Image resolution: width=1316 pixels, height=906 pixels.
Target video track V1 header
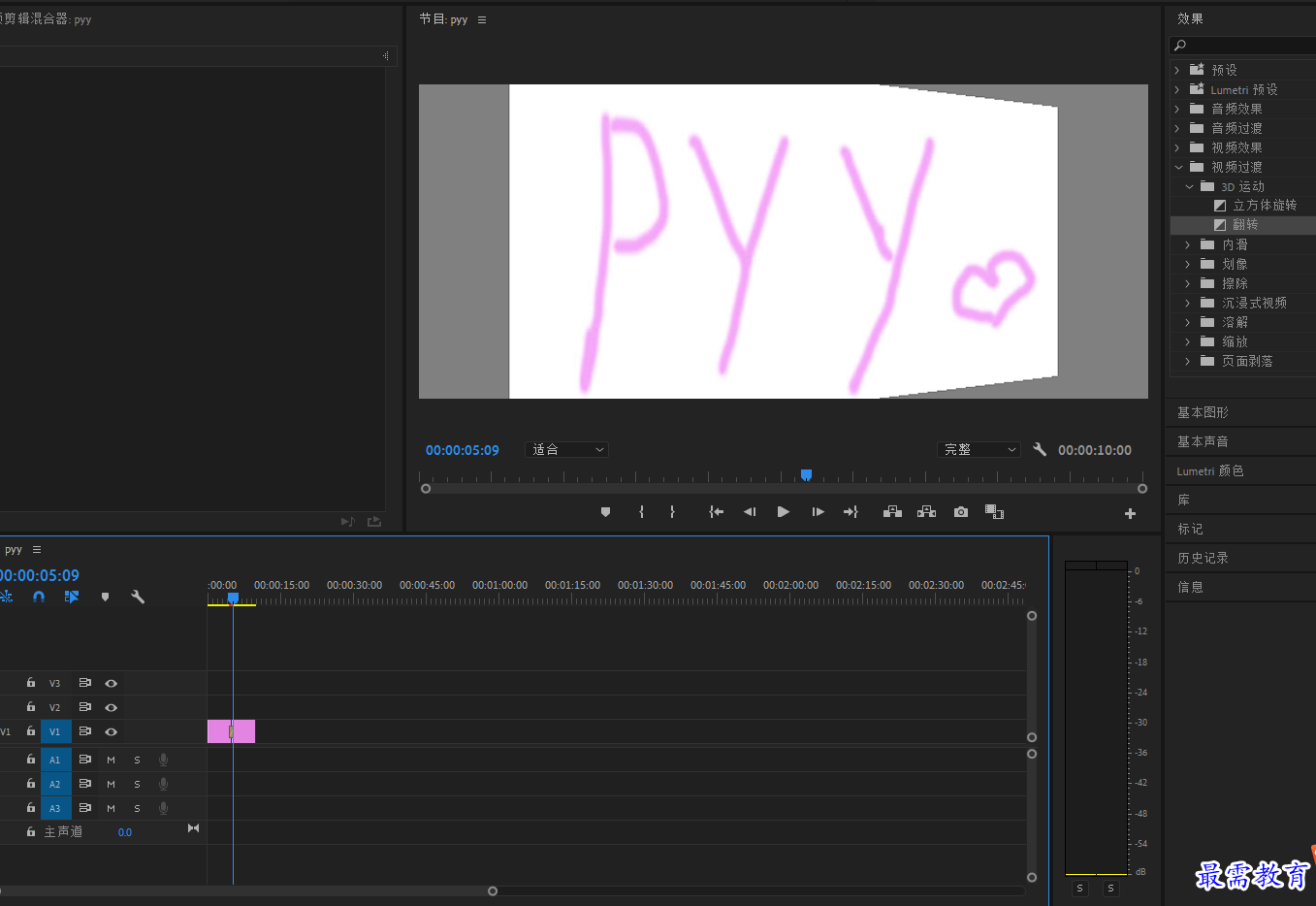55,732
